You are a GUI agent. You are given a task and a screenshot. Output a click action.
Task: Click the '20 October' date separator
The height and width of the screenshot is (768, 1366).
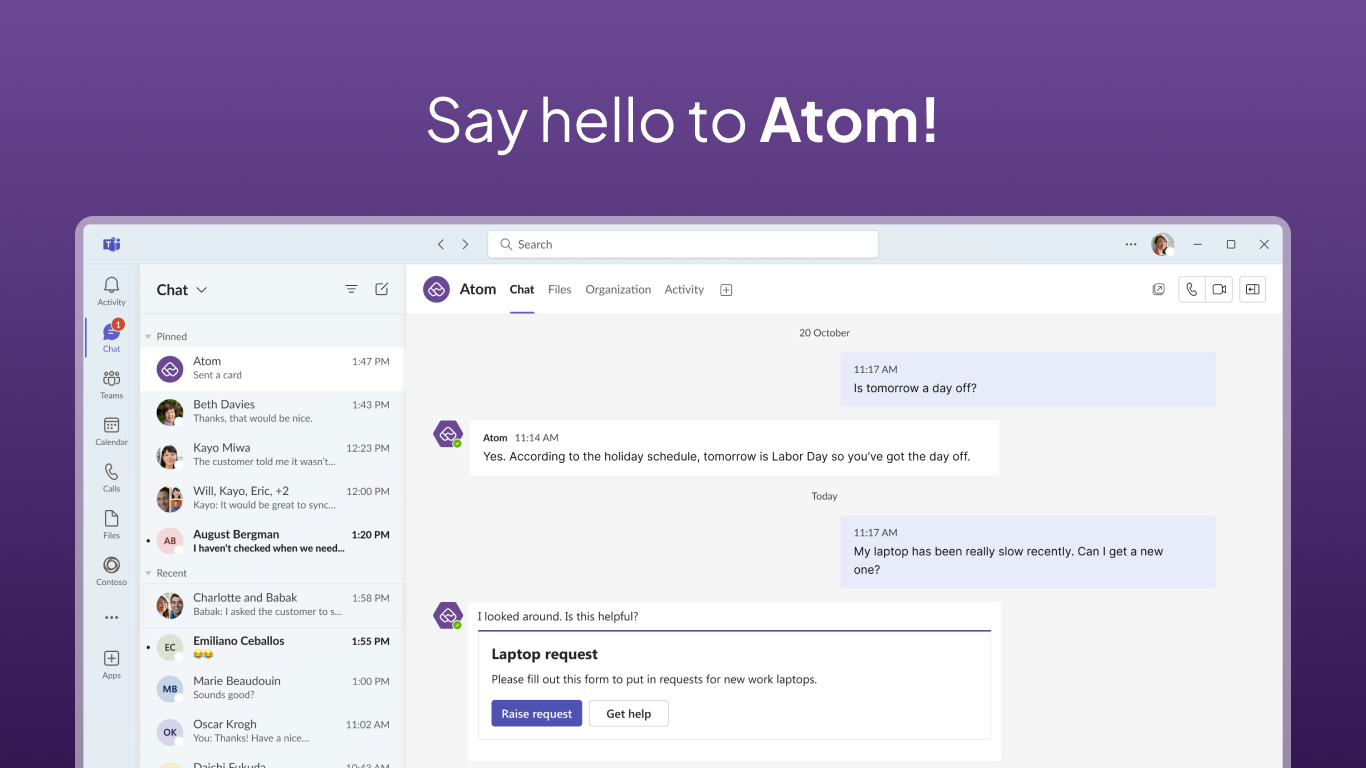coord(824,333)
